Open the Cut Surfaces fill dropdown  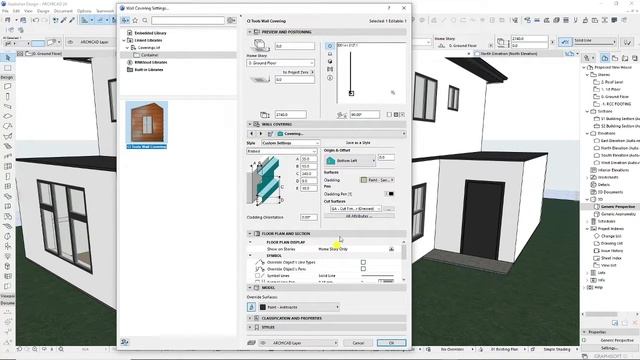pyautogui.click(x=356, y=209)
